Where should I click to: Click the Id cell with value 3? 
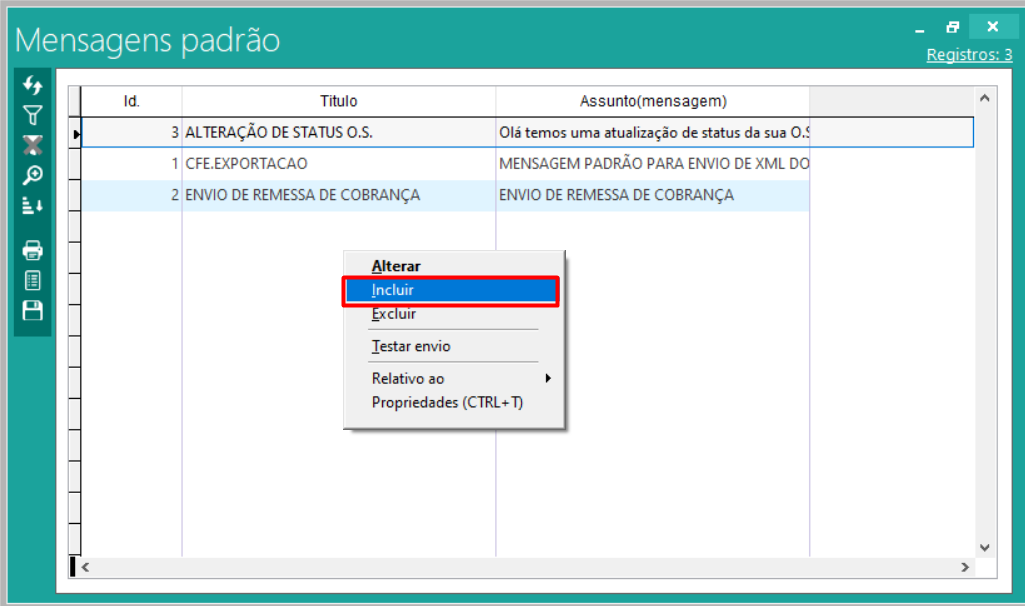coord(131,133)
